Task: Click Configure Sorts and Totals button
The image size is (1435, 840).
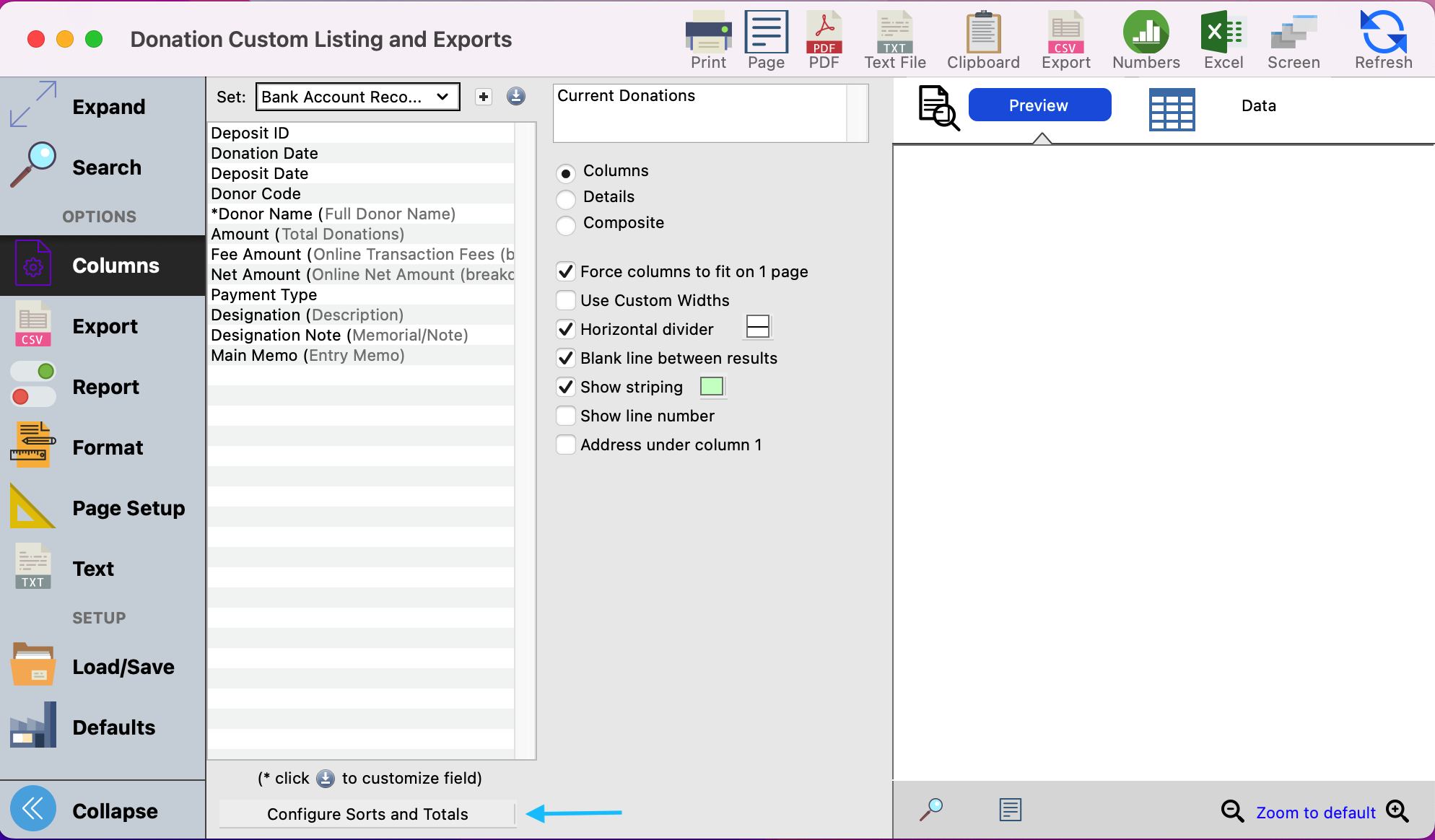Action: pyautogui.click(x=367, y=814)
